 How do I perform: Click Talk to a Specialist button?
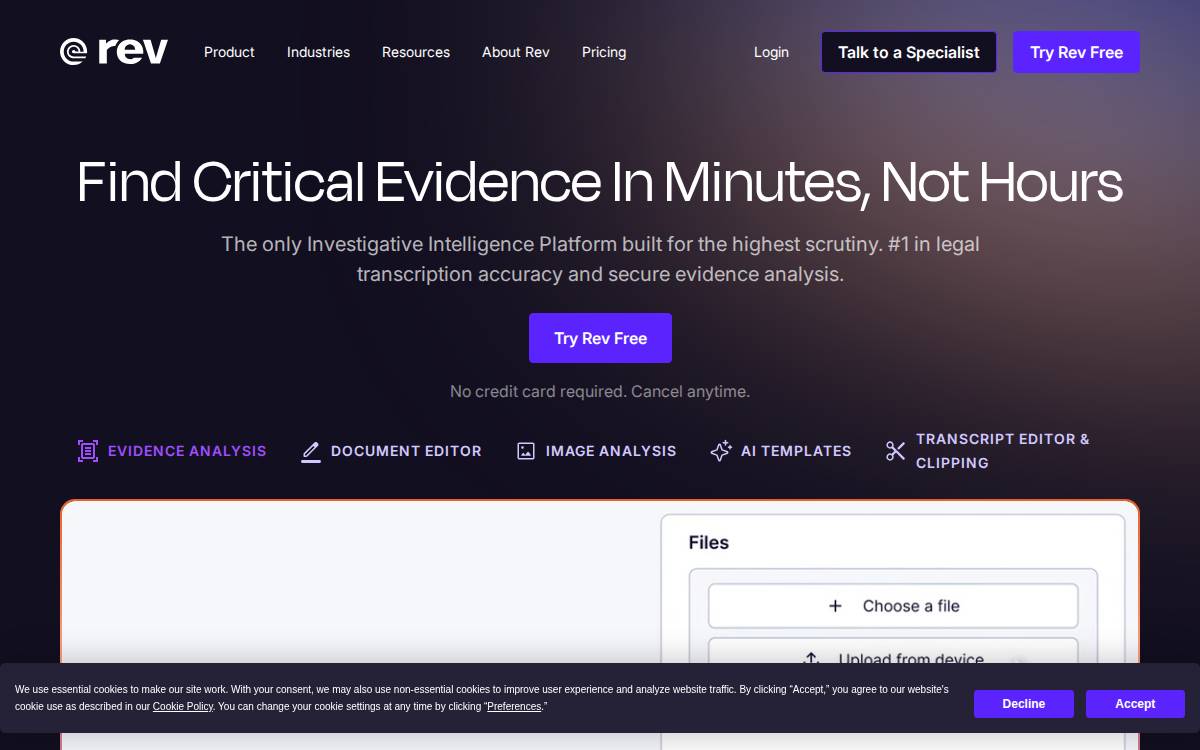909,52
